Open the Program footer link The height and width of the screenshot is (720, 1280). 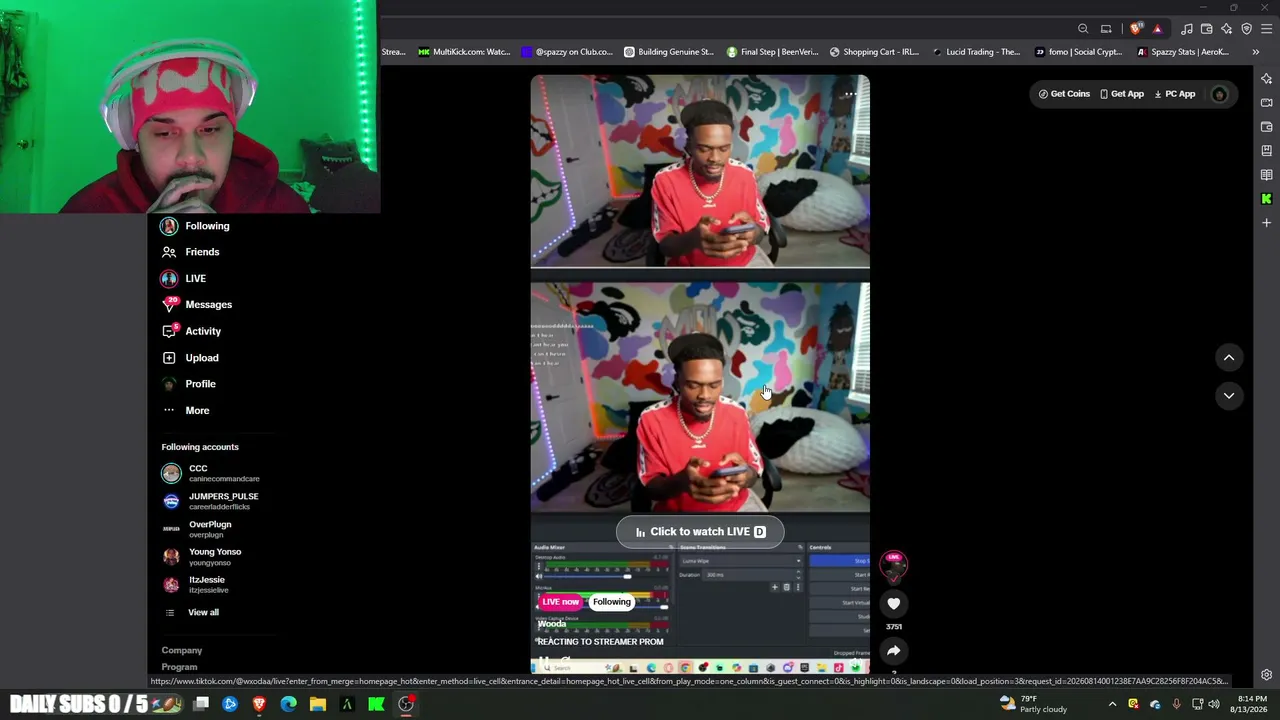pos(179,667)
